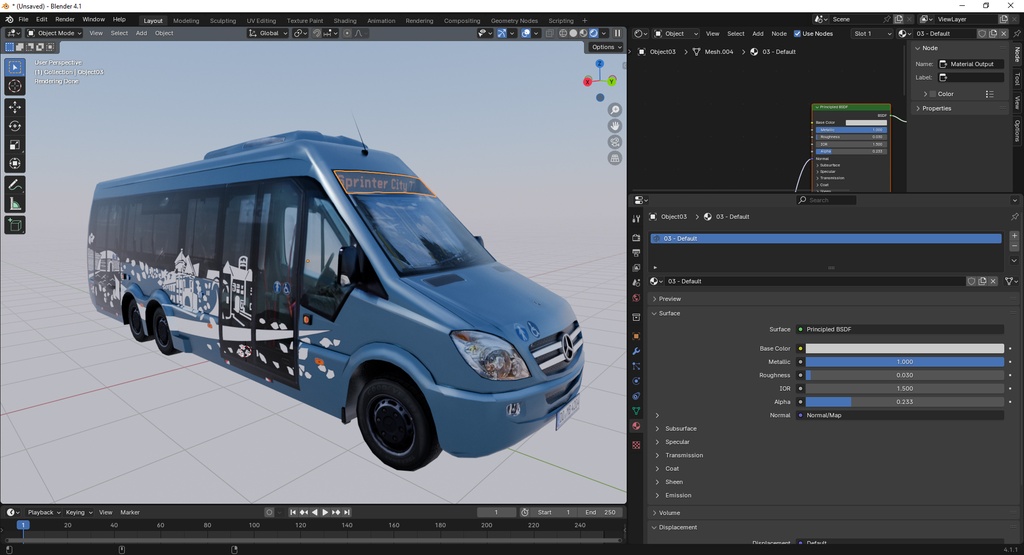
Task: Select the Cursor tool in viewport toolbar
Action: pos(15,86)
